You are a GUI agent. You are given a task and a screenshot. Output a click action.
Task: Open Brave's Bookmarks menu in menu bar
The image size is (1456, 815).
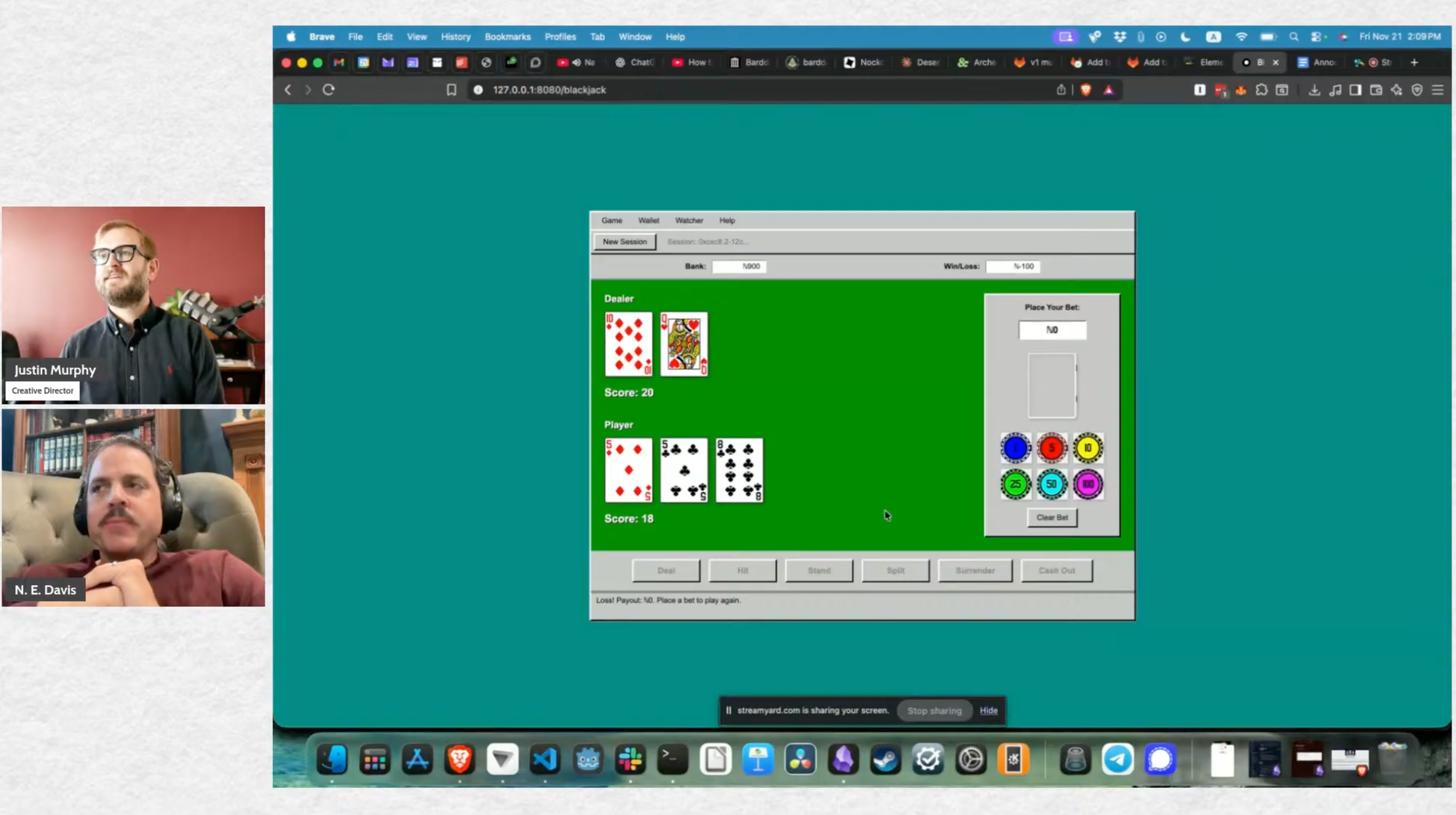click(507, 36)
